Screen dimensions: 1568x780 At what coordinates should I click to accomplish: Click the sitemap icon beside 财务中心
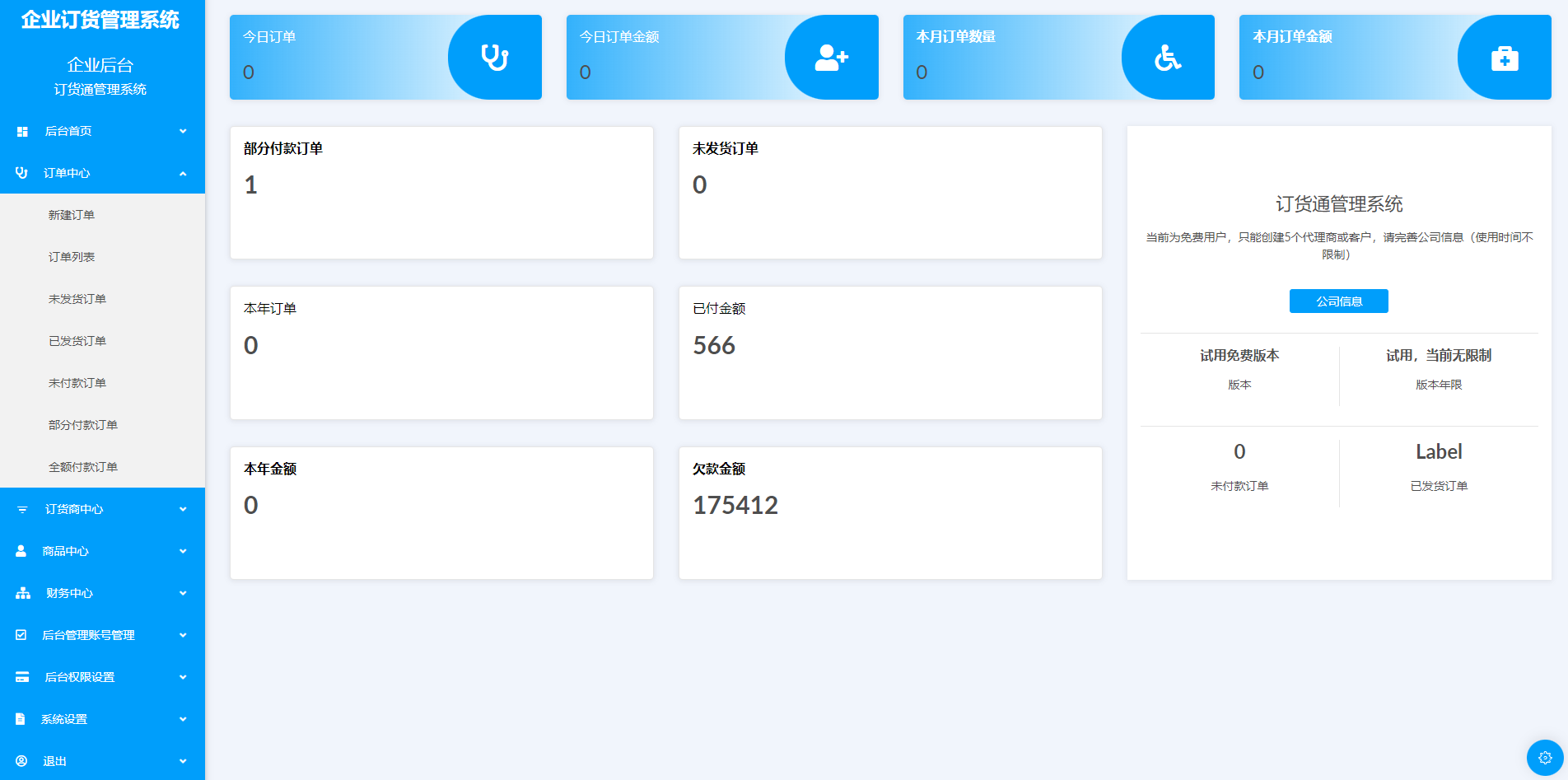coord(23,593)
